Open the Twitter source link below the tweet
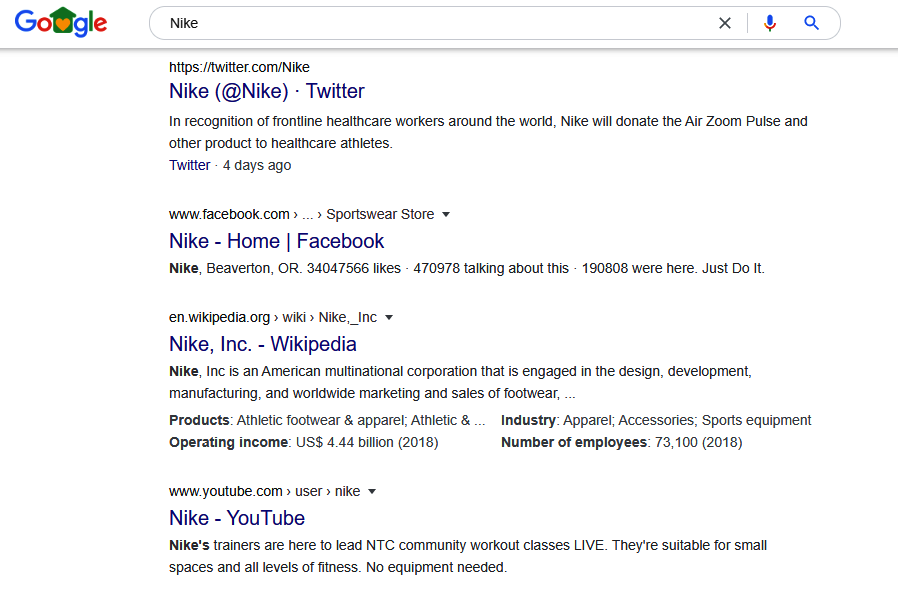 click(x=190, y=165)
